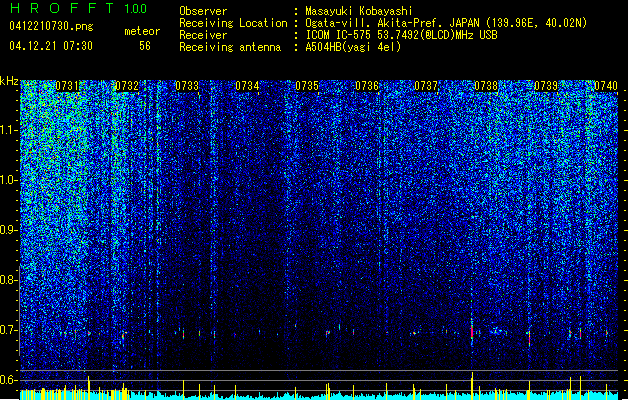Click the 0739 time marker

point(546,86)
